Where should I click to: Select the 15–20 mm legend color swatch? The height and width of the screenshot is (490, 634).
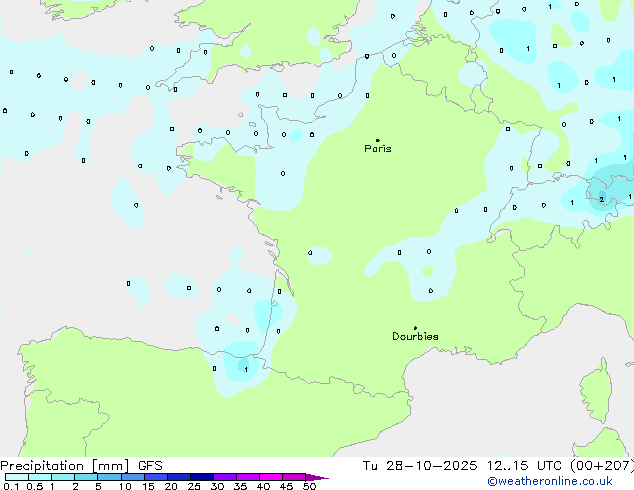coord(155,477)
